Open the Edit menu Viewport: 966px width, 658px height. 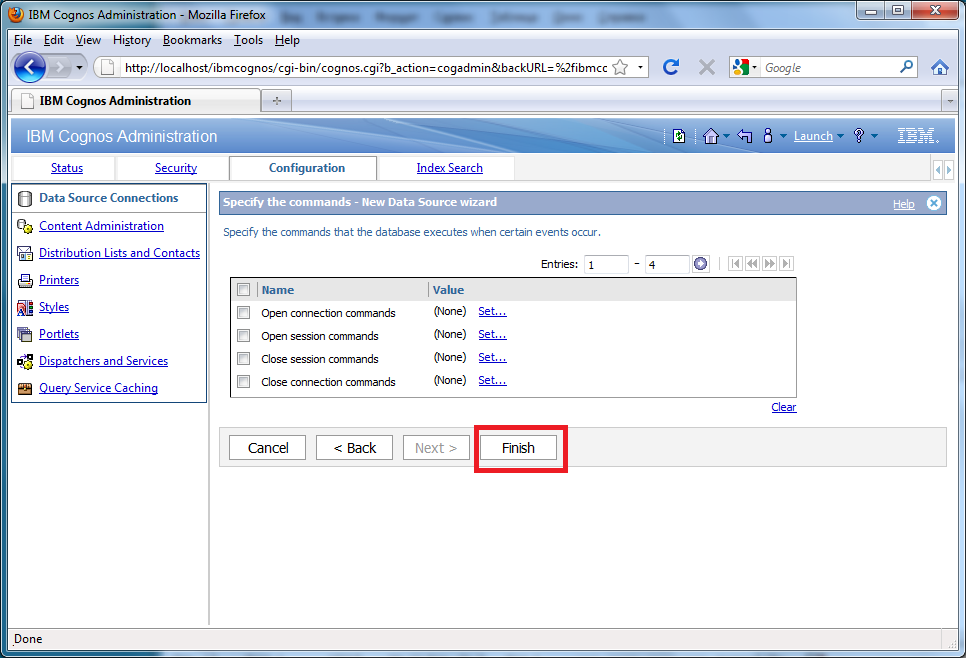pos(54,40)
